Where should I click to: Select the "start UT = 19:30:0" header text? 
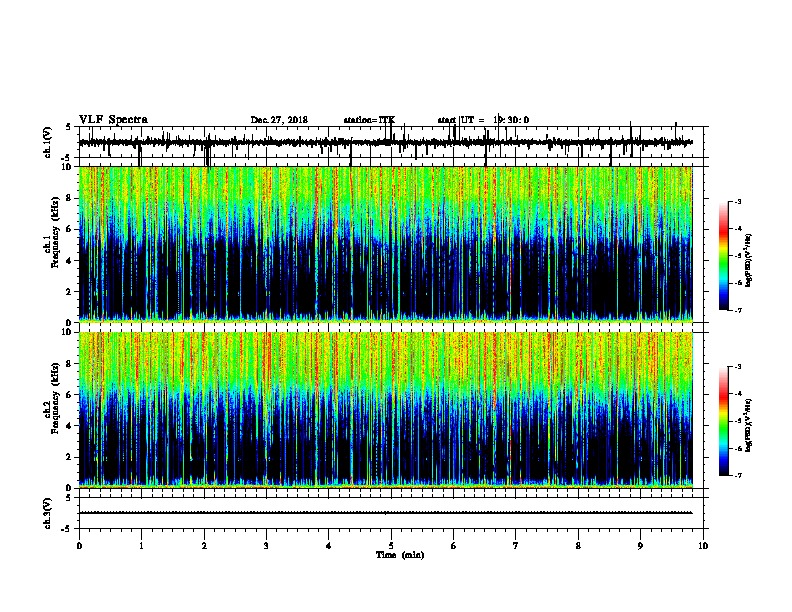point(483,120)
